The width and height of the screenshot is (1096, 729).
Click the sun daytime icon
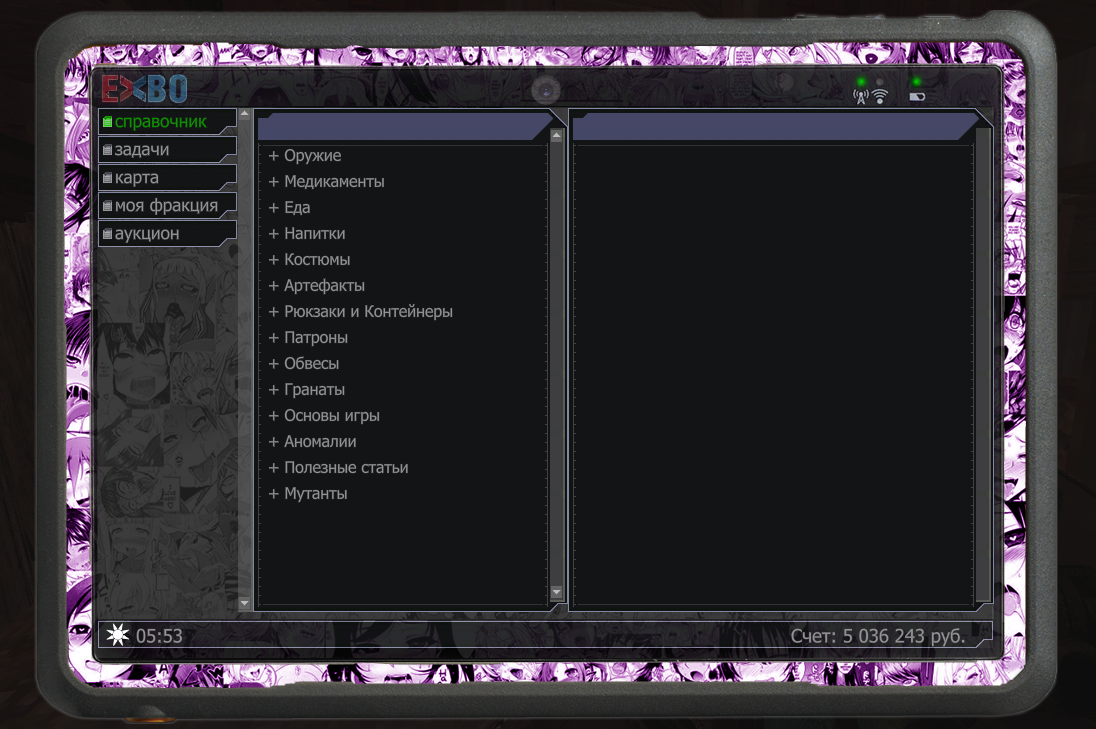117,635
